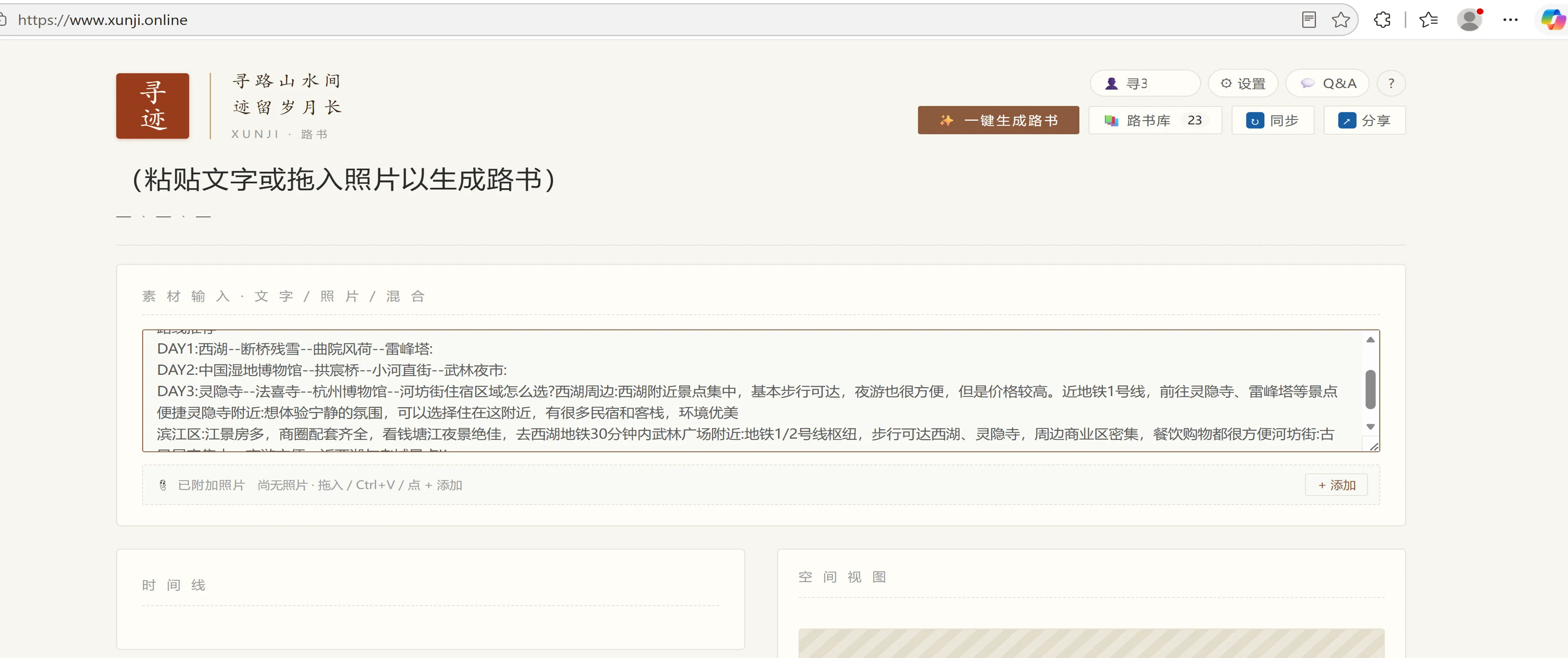The image size is (1568, 658).
Task: Click the speech bubble icon beside Q&A
Action: [1307, 83]
